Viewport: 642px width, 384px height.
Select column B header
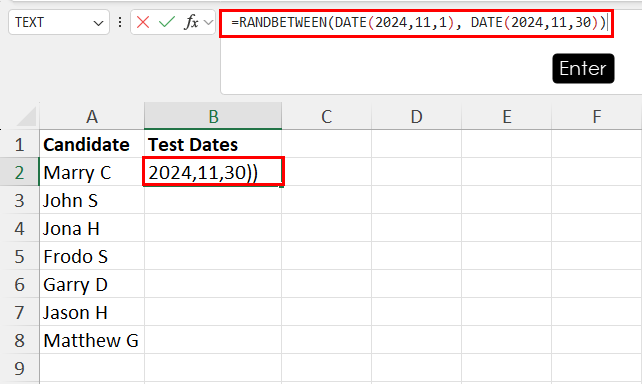coord(213,116)
